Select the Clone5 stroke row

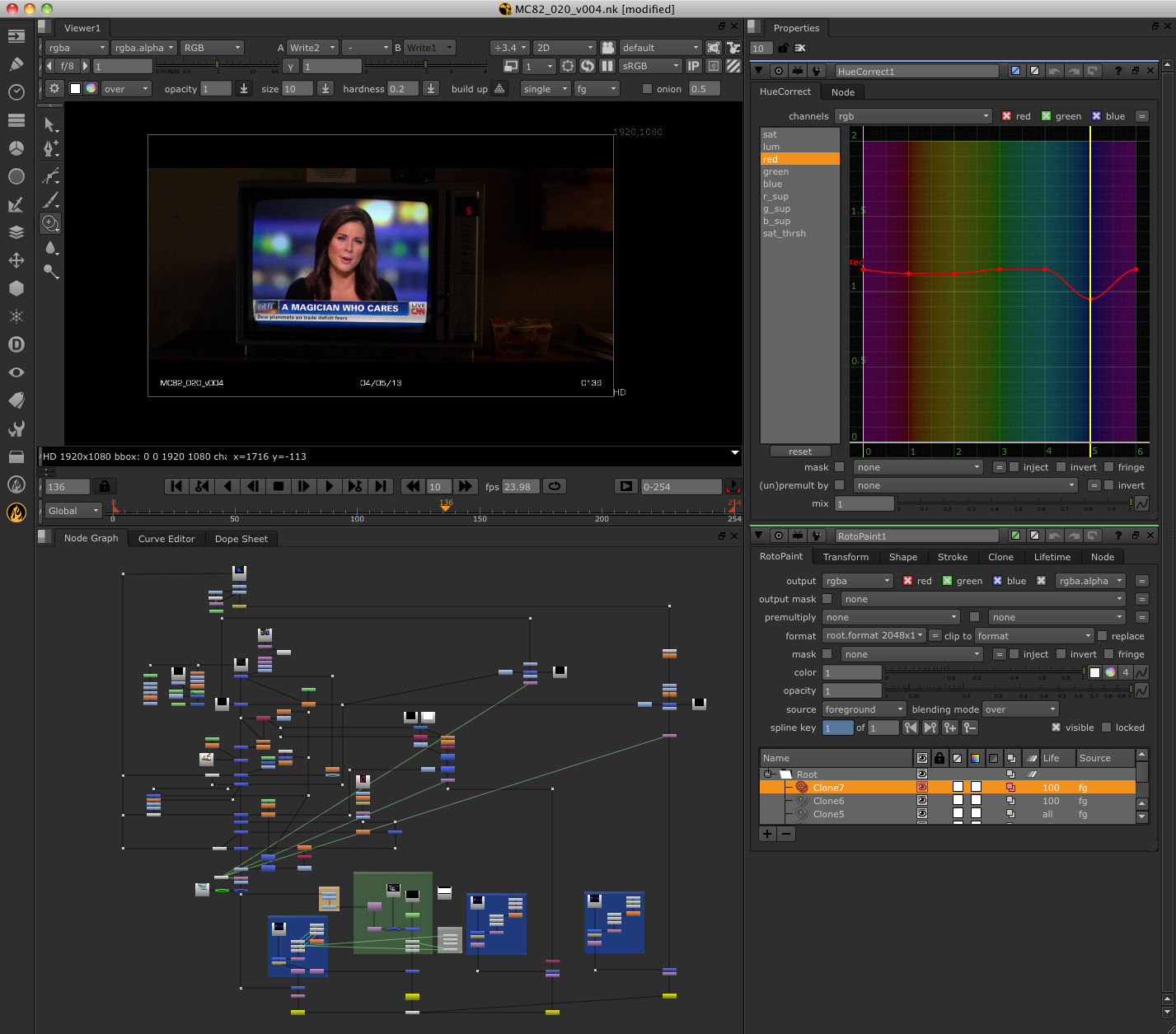pyautogui.click(x=948, y=814)
